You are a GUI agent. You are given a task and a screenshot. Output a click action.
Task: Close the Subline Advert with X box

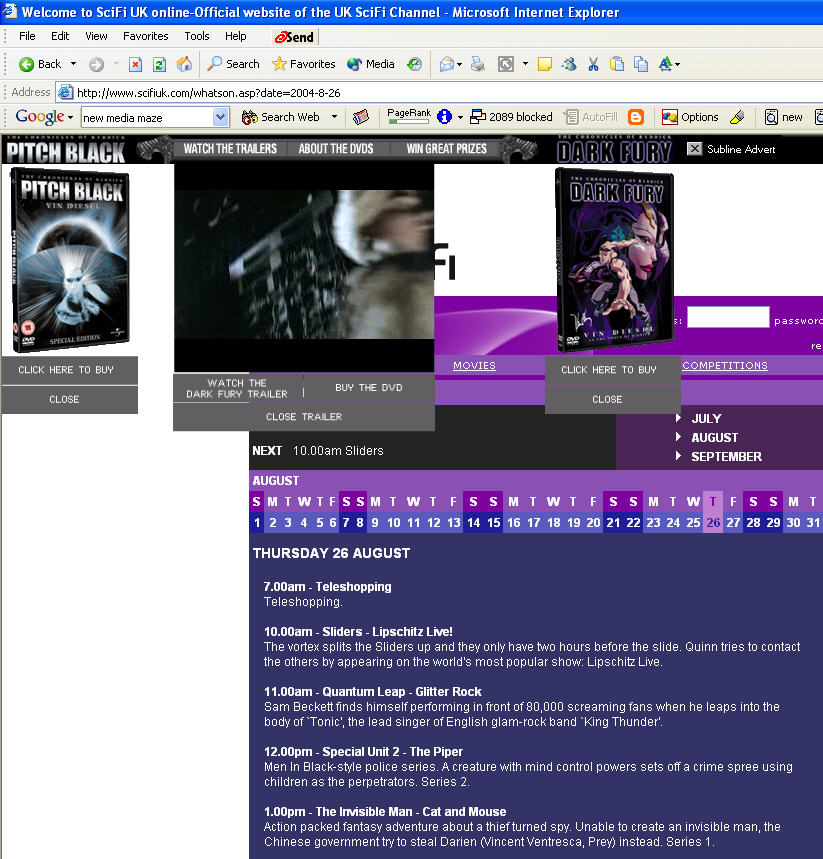click(x=694, y=148)
